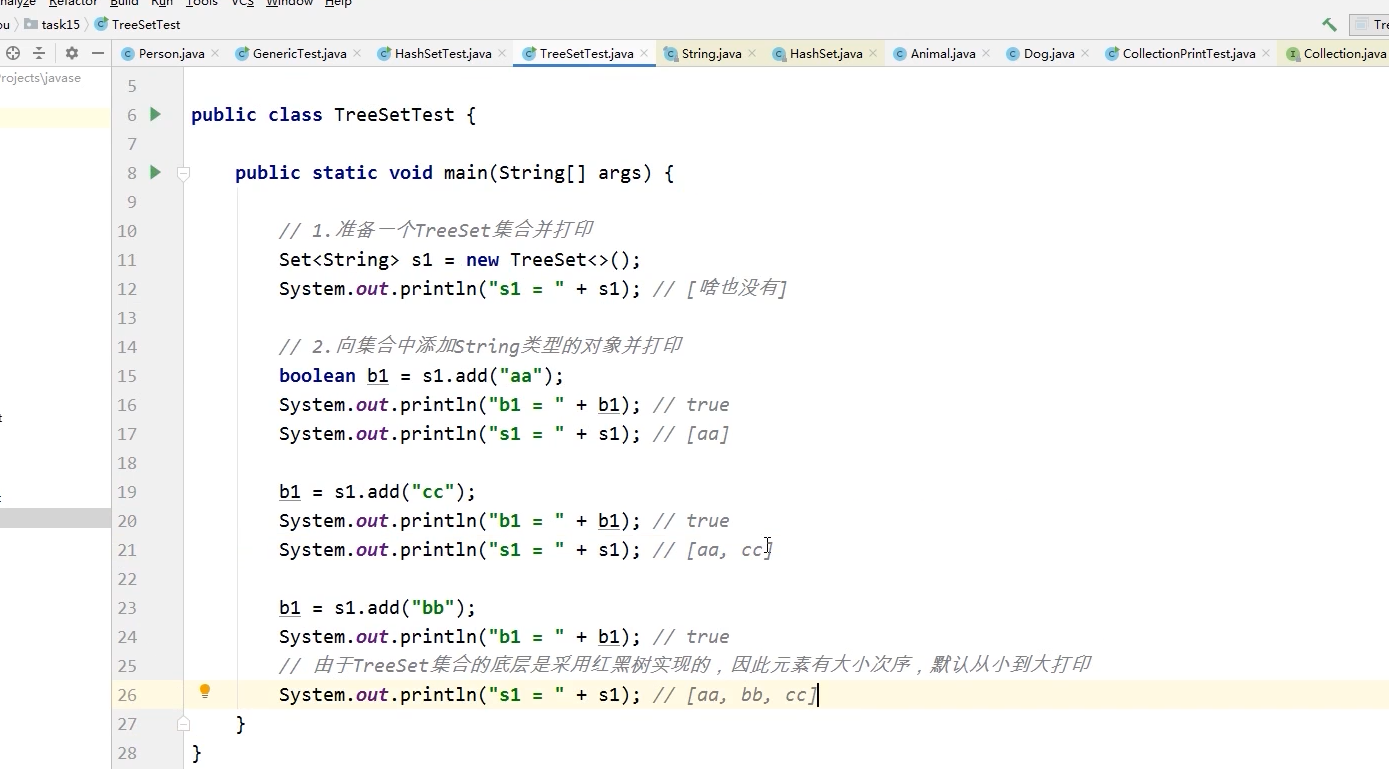This screenshot has height=769, width=1389.
Task: Click the locate/scroll-from-source target icon
Action: pyautogui.click(x=13, y=53)
